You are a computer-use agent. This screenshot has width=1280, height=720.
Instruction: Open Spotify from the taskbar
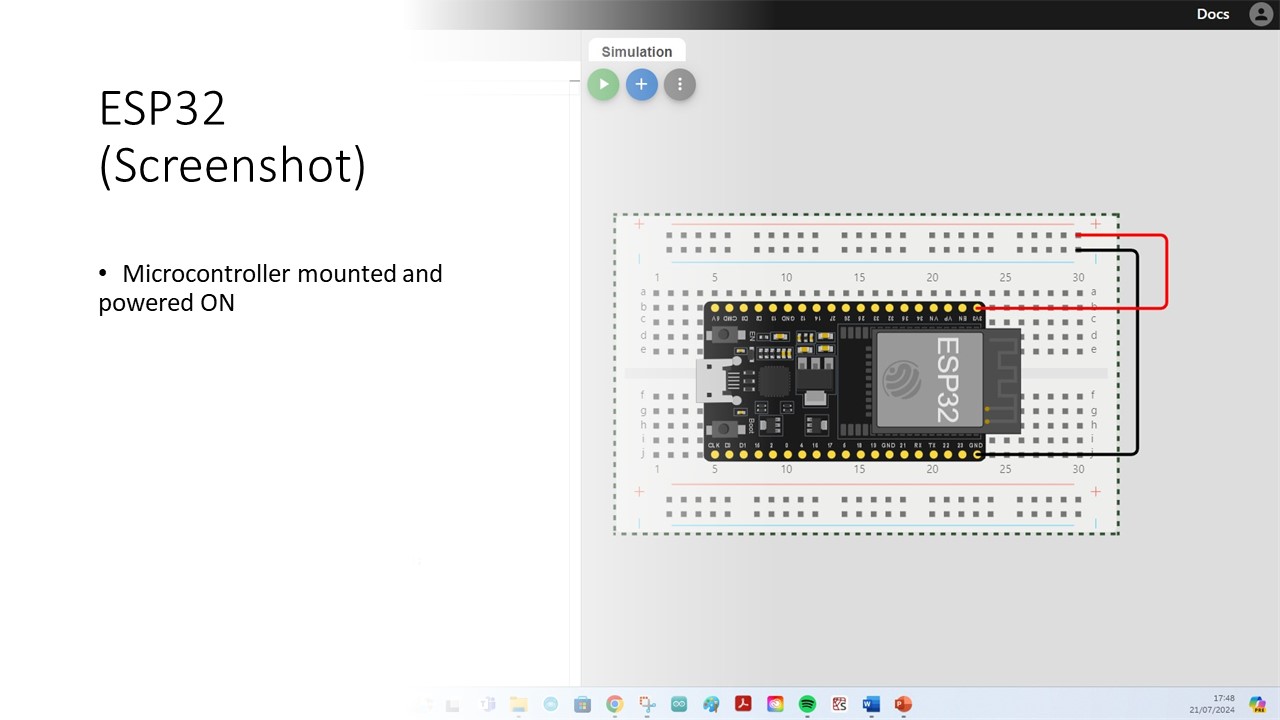coord(807,704)
